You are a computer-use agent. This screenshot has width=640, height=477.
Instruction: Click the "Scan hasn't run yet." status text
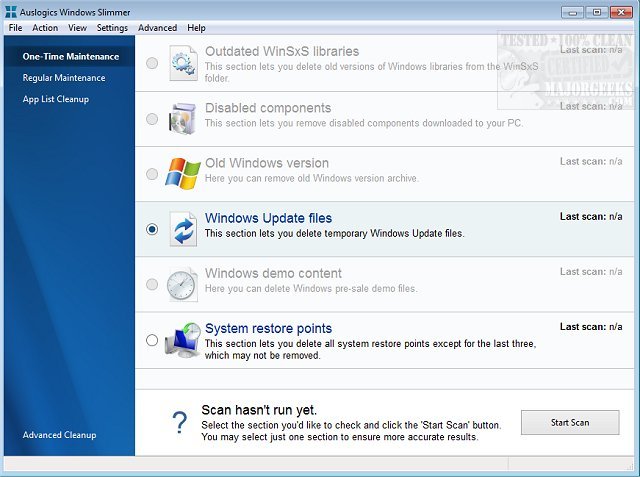pos(259,410)
